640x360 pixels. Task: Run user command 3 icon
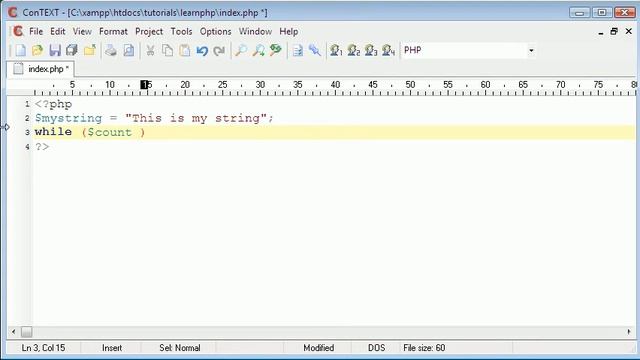coord(371,50)
